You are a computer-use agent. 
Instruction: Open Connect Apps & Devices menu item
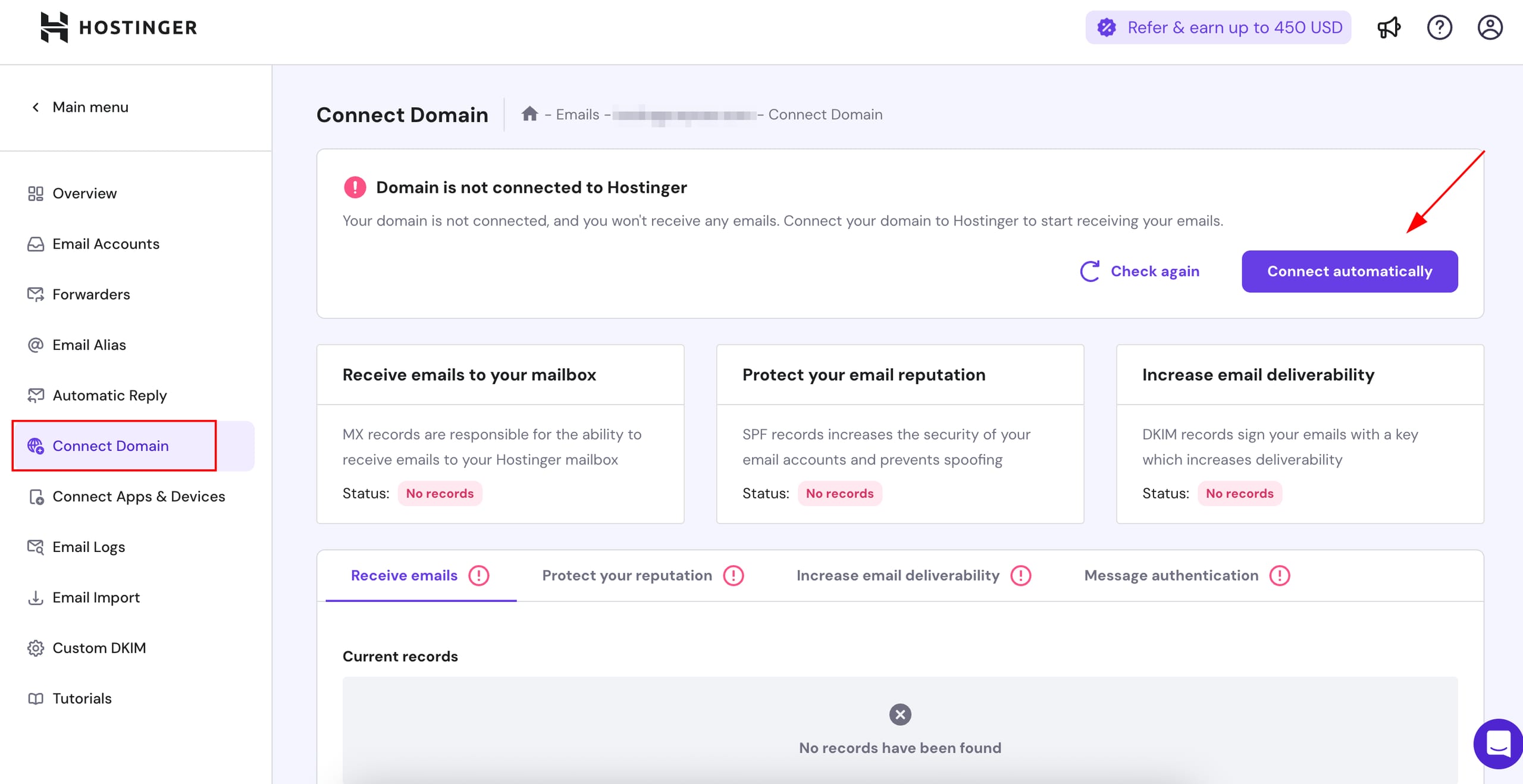click(139, 496)
